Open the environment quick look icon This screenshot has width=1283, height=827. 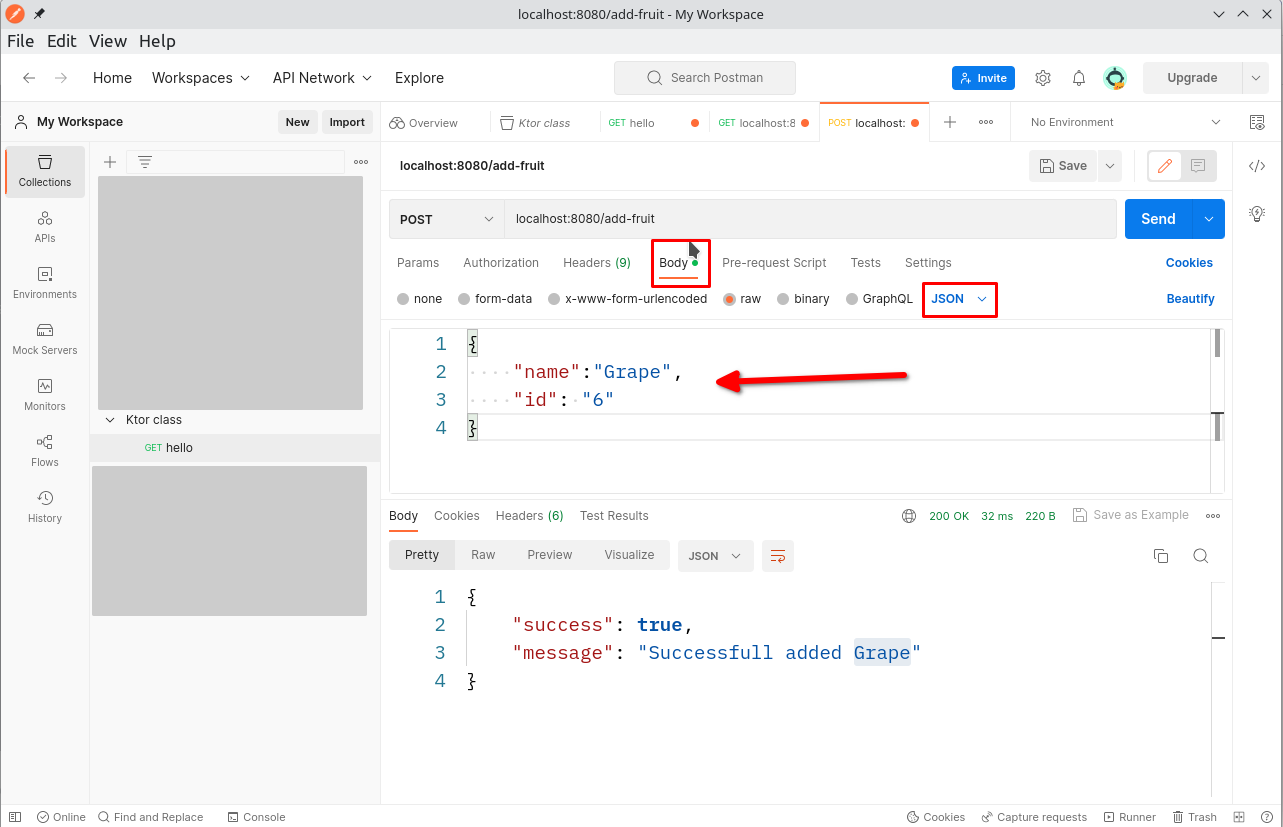click(1257, 122)
